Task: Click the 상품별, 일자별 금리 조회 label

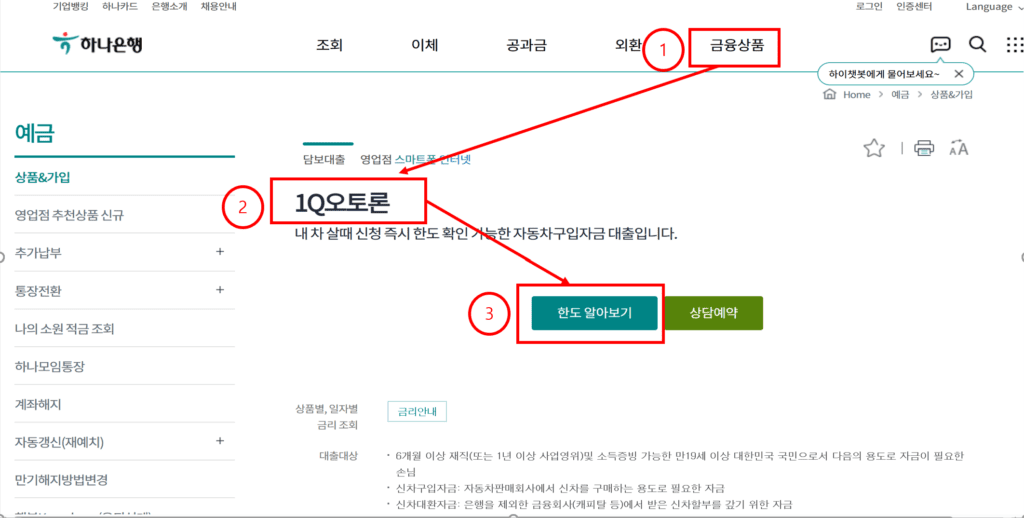Action: point(327,417)
